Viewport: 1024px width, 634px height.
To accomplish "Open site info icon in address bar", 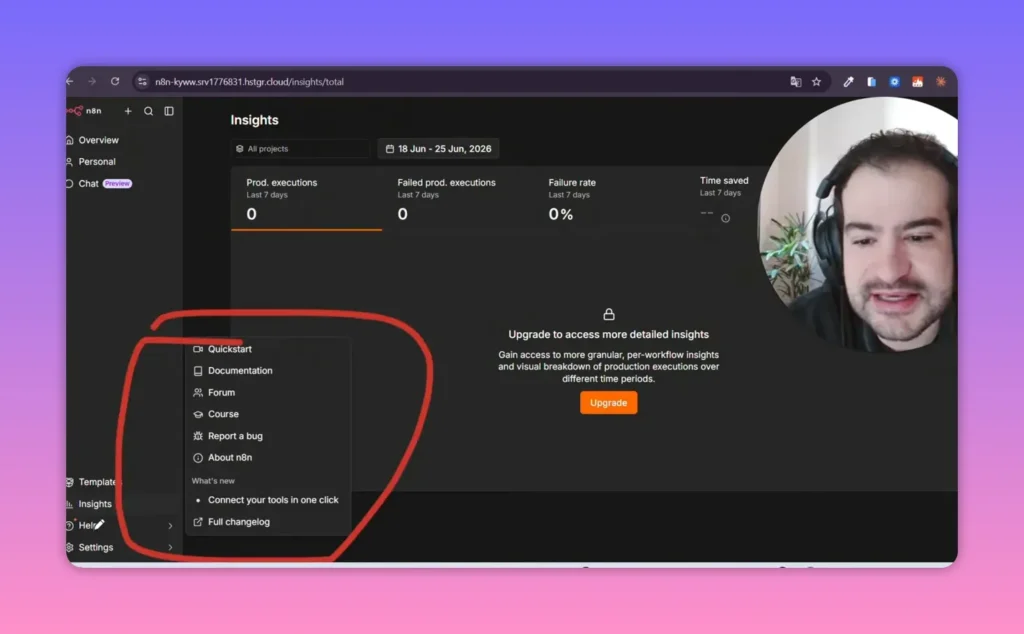I will (x=142, y=82).
